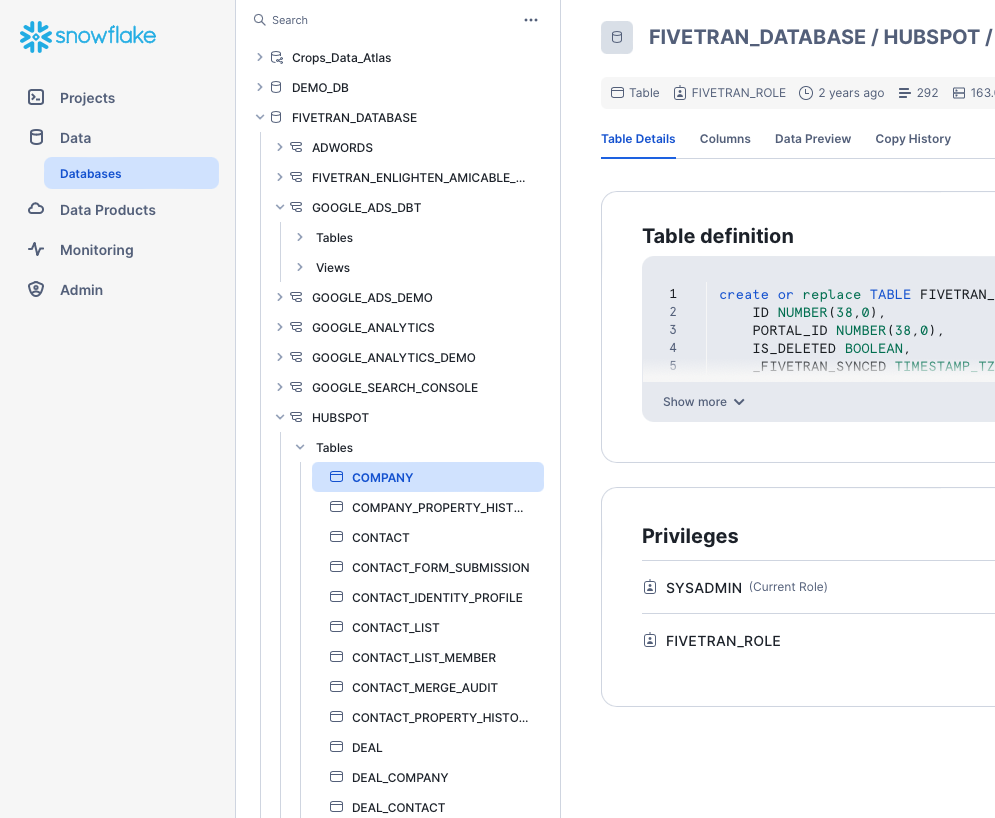The height and width of the screenshot is (818, 995).
Task: Click the FIVETRAN_ROLE role icon in Privileges
Action: [650, 640]
